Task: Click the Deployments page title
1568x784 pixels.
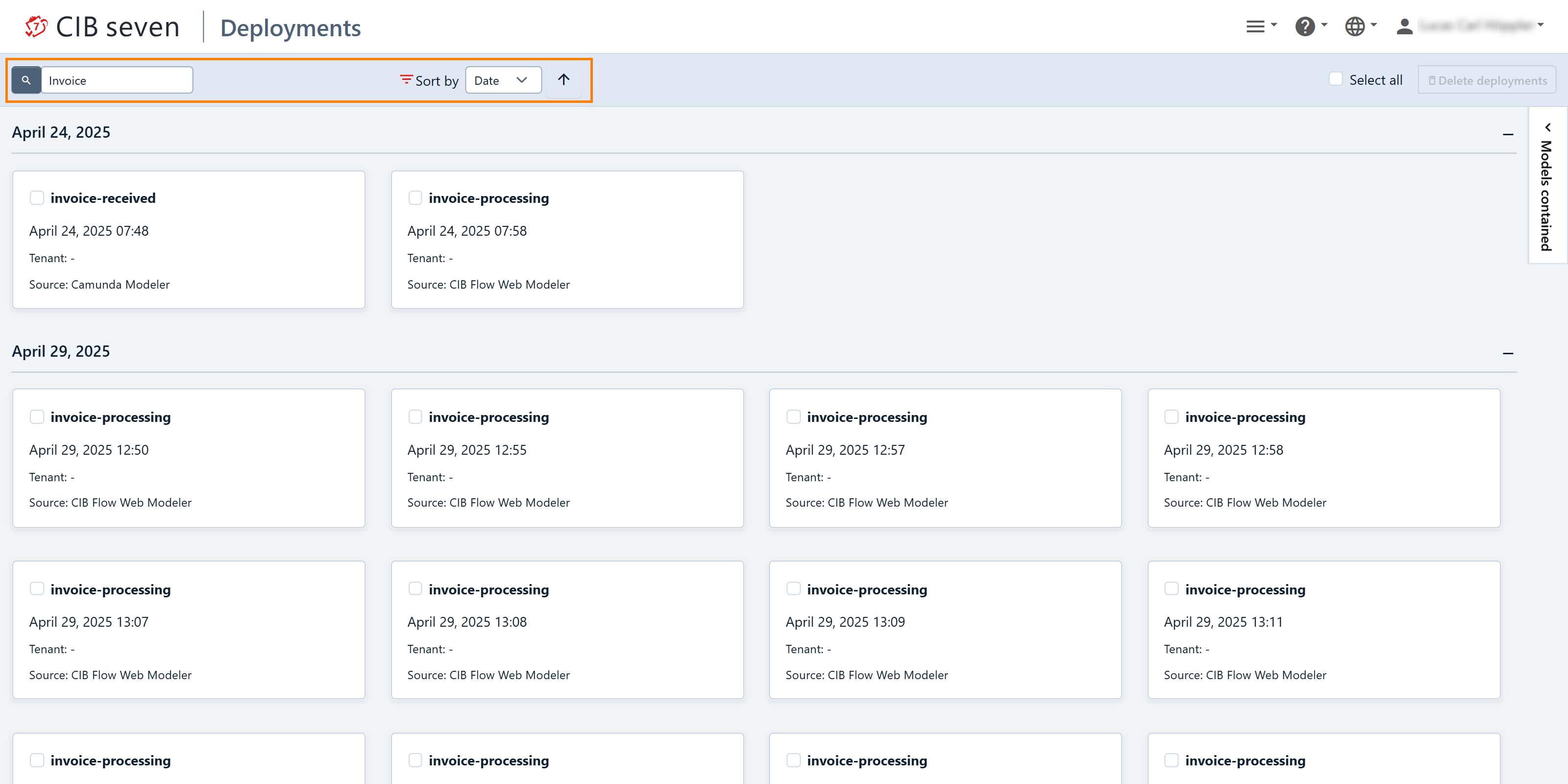Action: coord(291,28)
